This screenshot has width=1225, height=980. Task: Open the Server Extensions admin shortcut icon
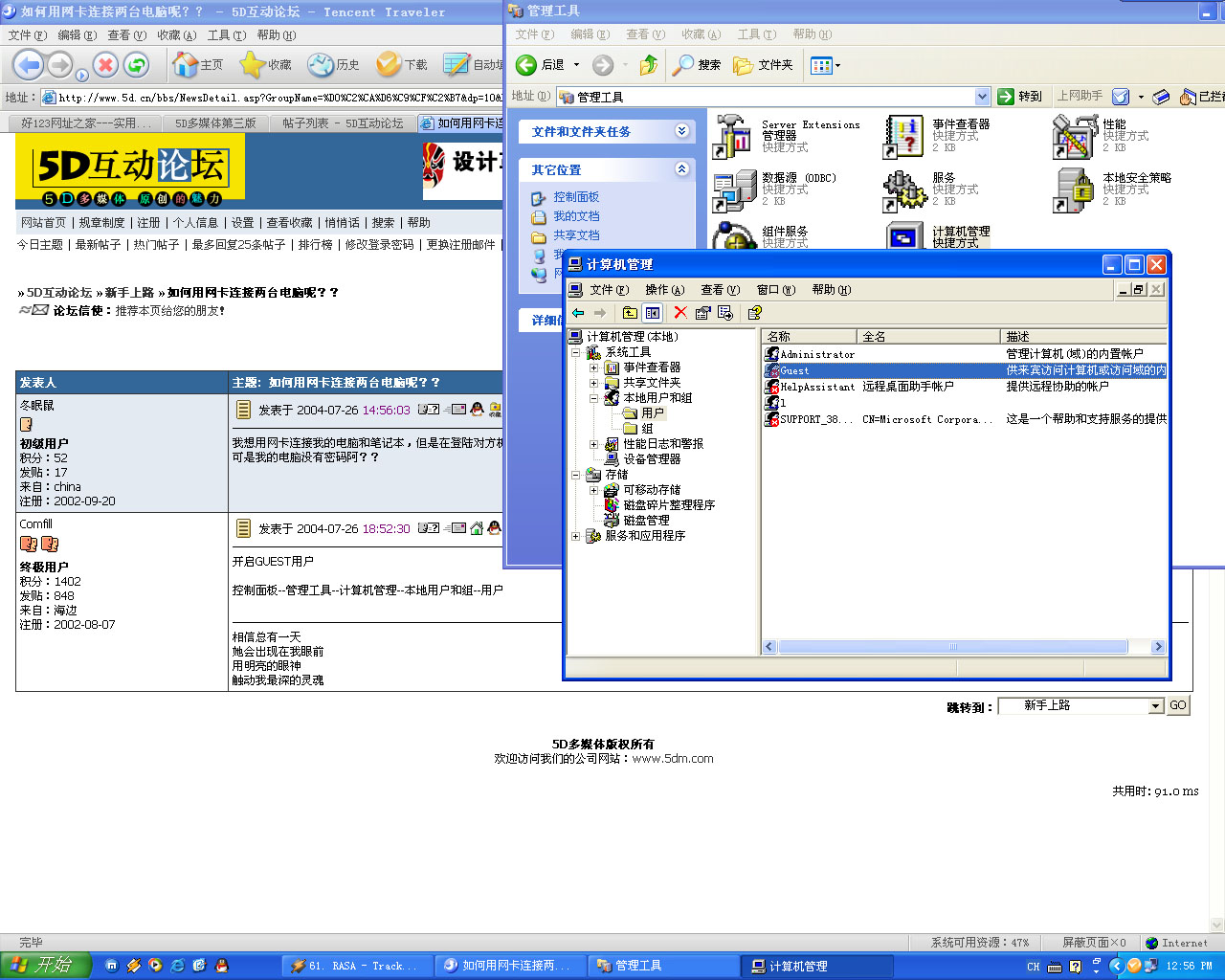point(733,136)
